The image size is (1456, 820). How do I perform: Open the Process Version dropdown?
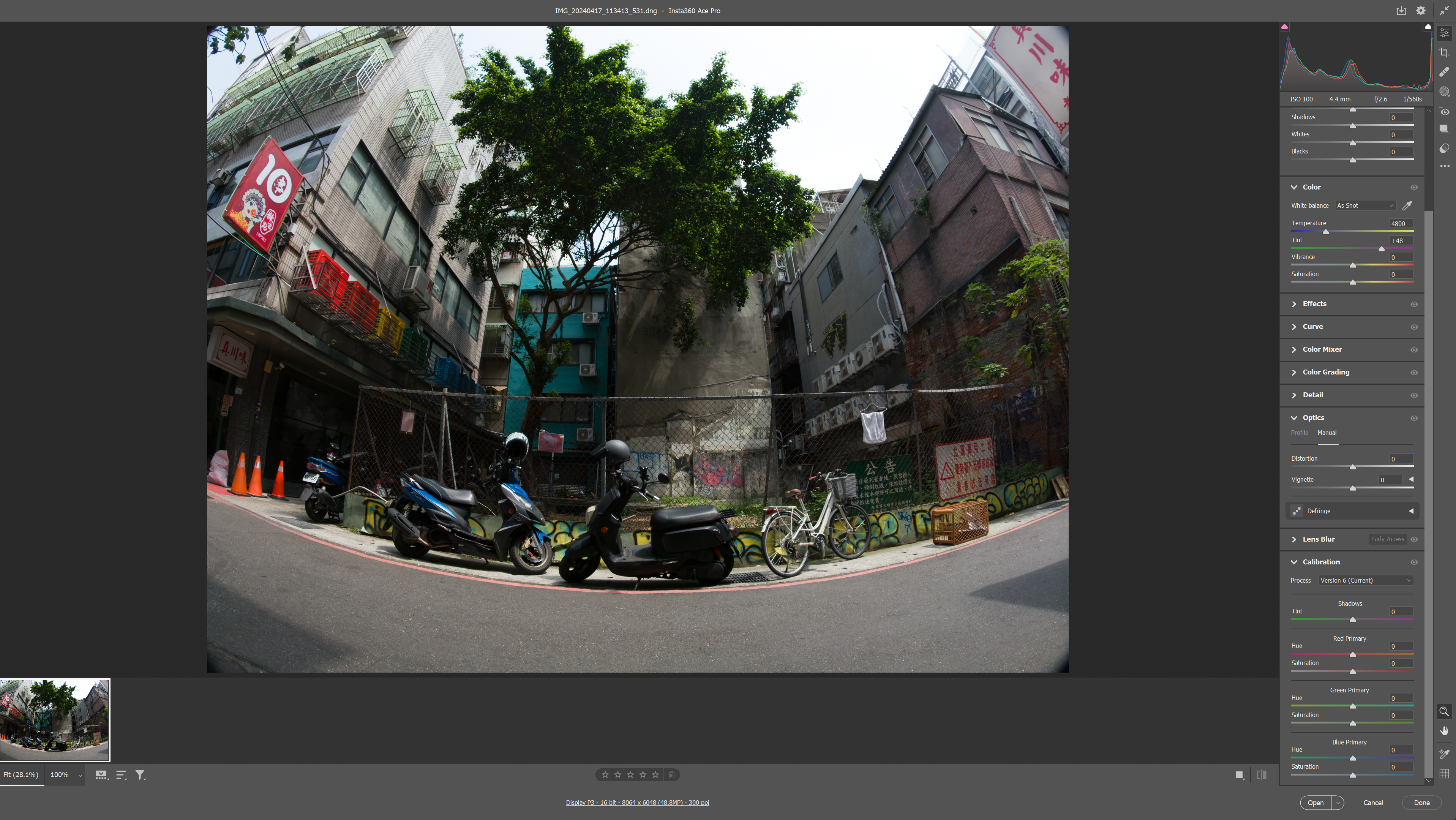click(x=1366, y=580)
